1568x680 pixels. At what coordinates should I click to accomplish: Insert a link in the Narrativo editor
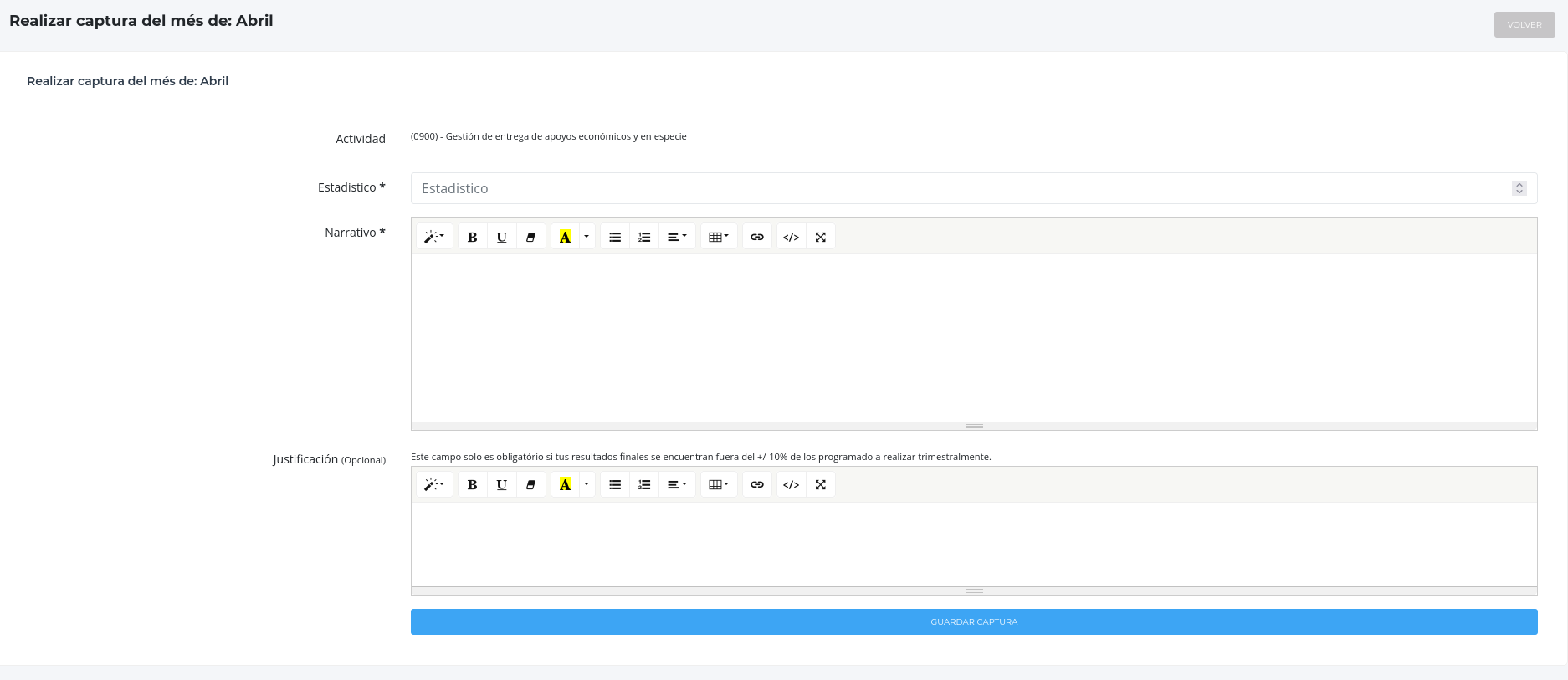pos(757,237)
